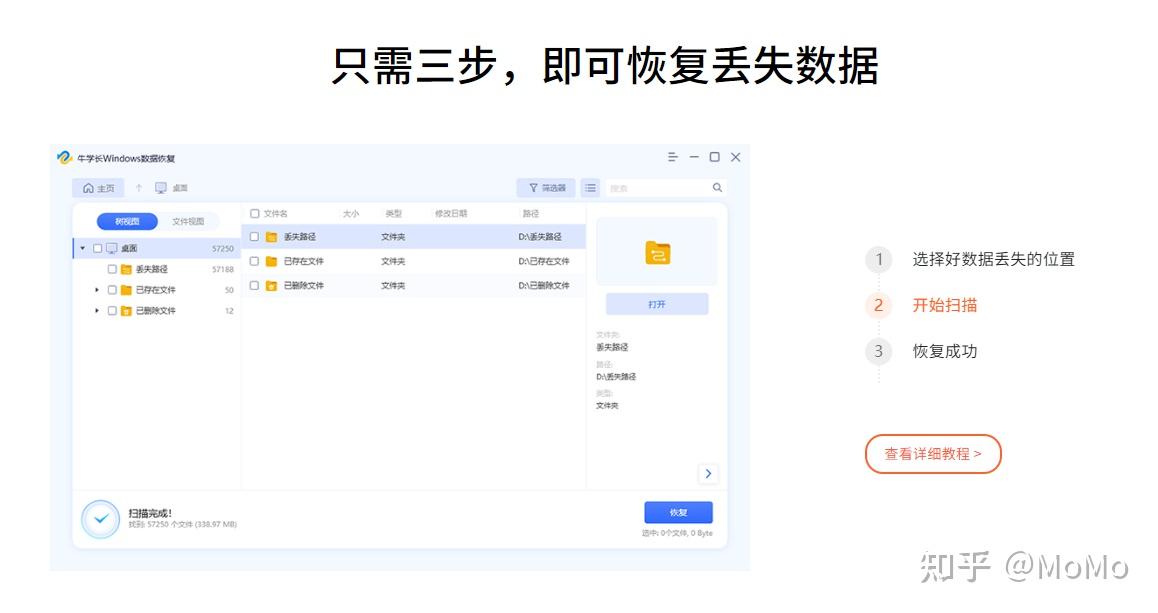Collapse preview panel with right chevron

pyautogui.click(x=708, y=473)
